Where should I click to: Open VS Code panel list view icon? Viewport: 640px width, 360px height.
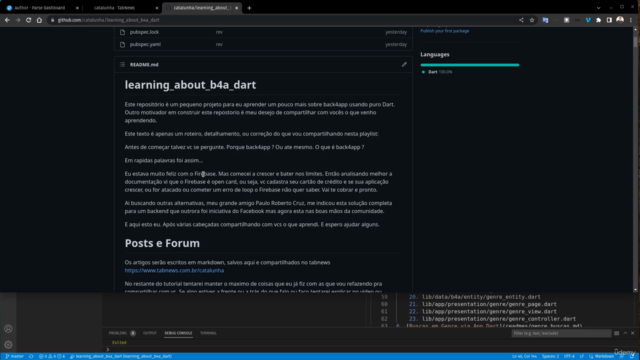[616, 333]
